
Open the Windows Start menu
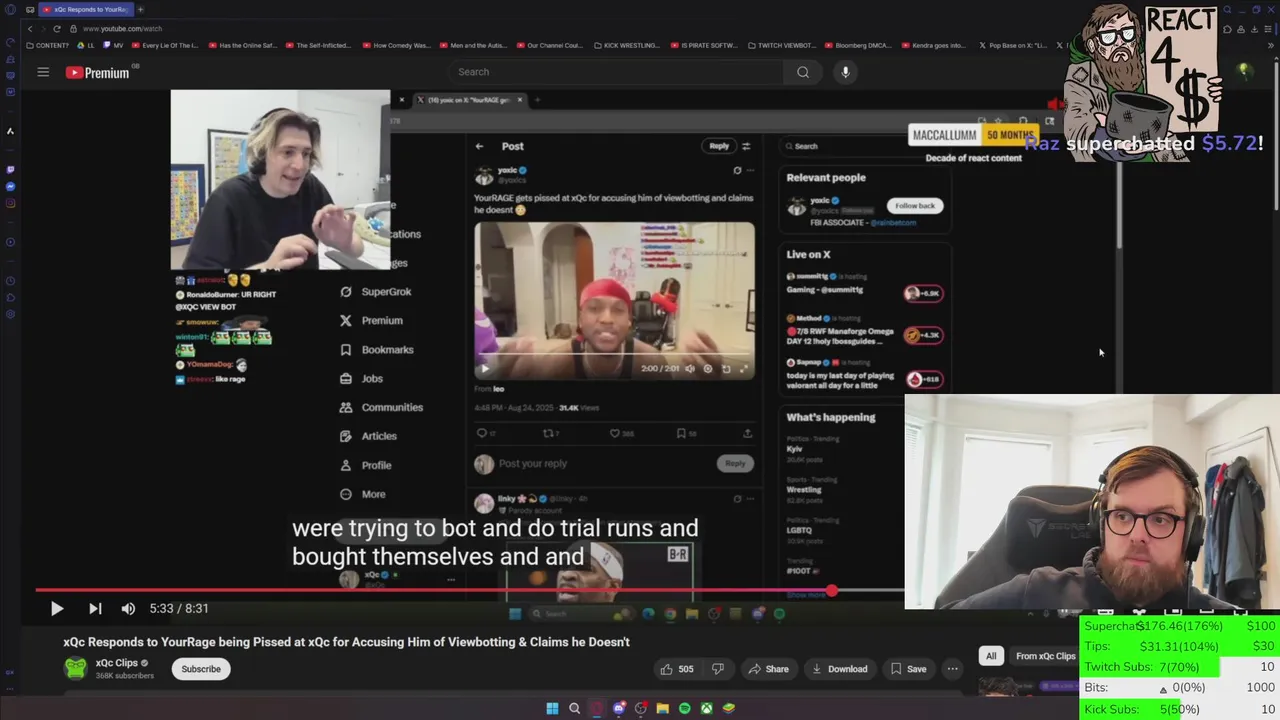(552, 708)
